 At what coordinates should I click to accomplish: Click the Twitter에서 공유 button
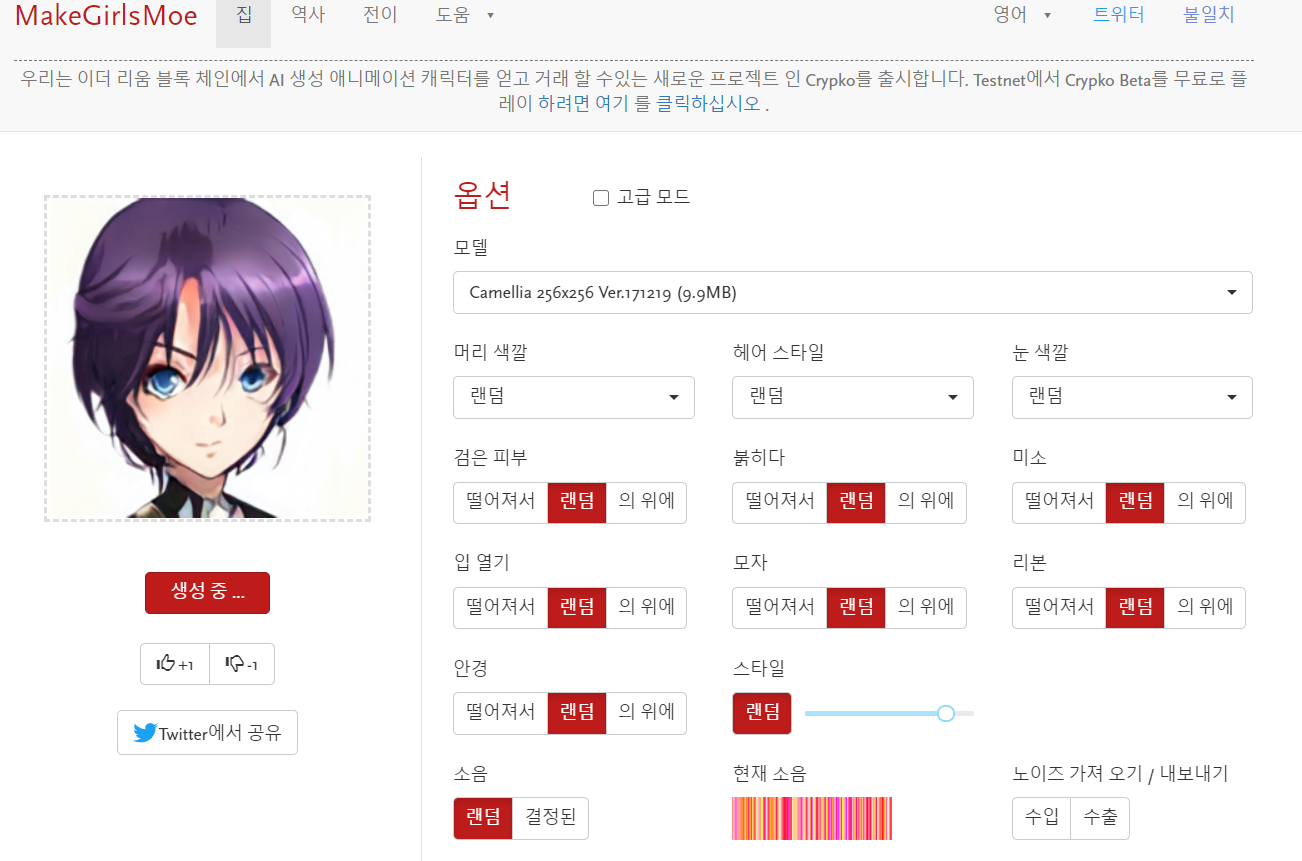pyautogui.click(x=207, y=733)
